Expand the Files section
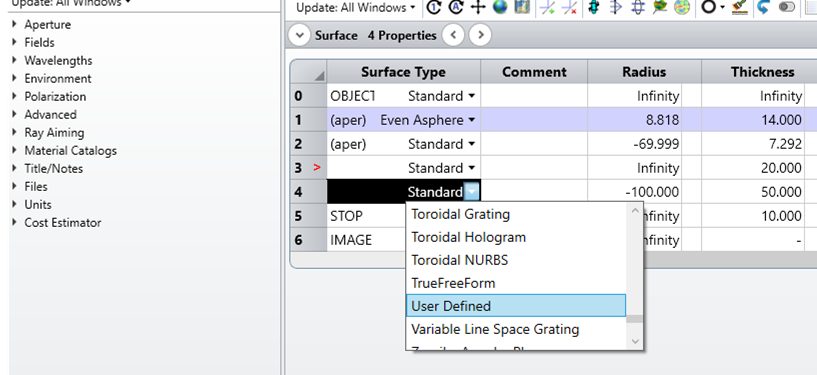The width and height of the screenshot is (817, 375). (x=14, y=186)
